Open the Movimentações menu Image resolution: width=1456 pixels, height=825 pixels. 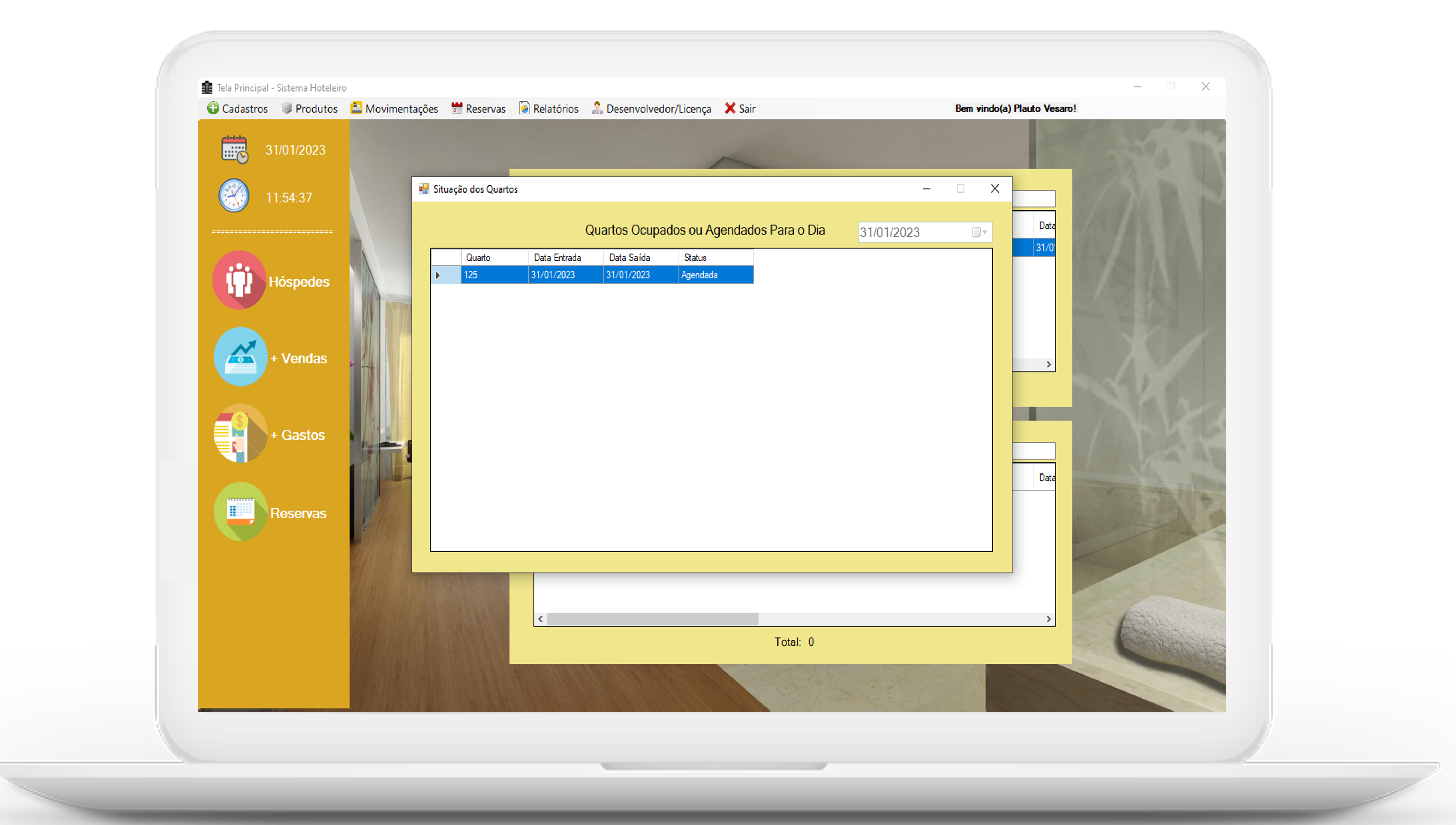point(394,108)
